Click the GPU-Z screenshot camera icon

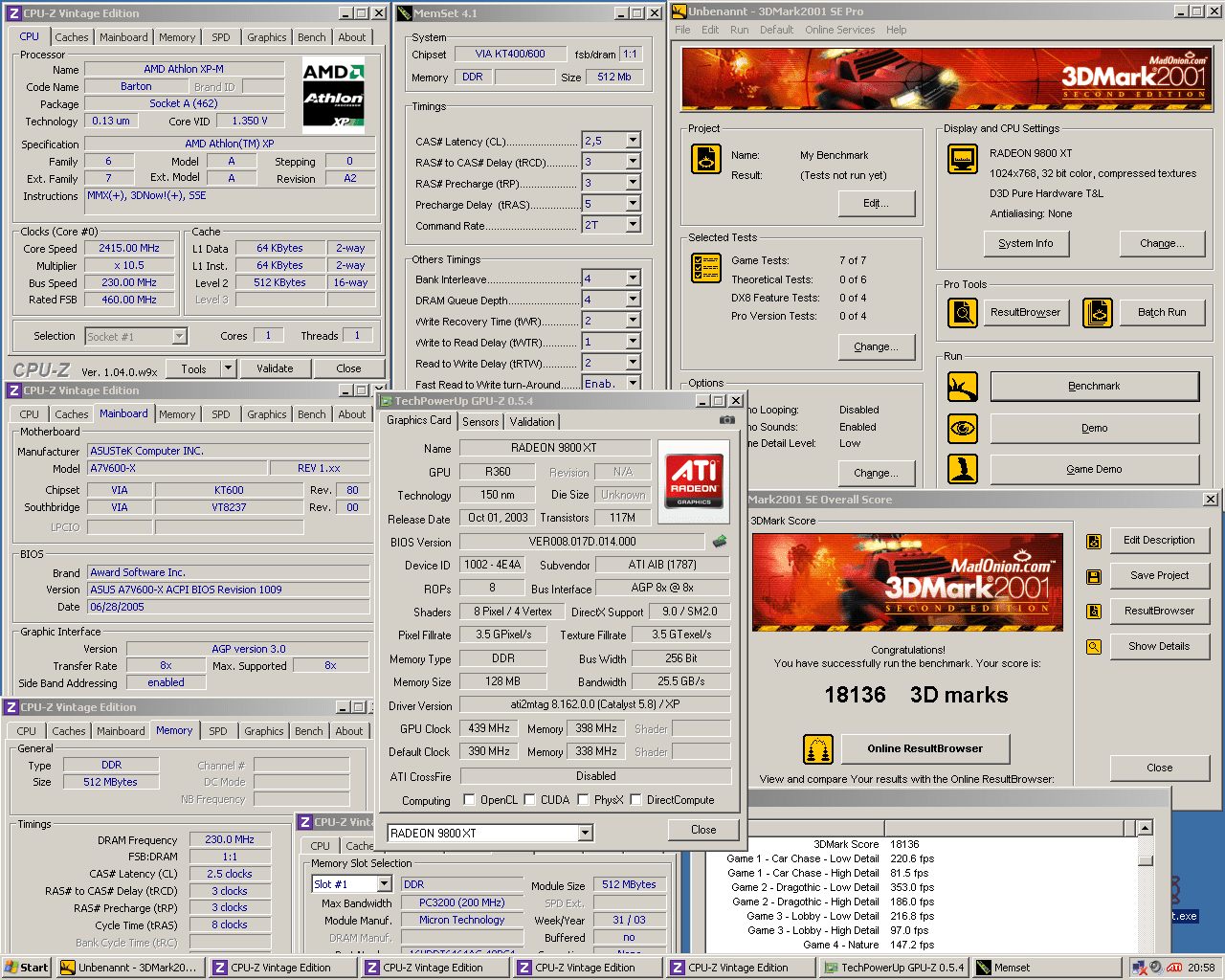[727, 420]
